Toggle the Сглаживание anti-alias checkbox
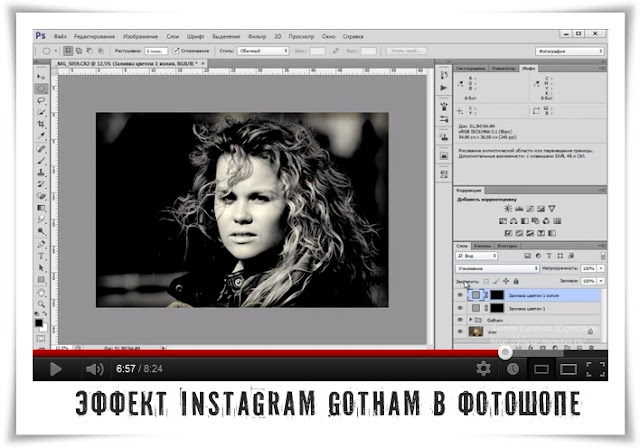Screen dimensions: 640x448 (x=176, y=51)
